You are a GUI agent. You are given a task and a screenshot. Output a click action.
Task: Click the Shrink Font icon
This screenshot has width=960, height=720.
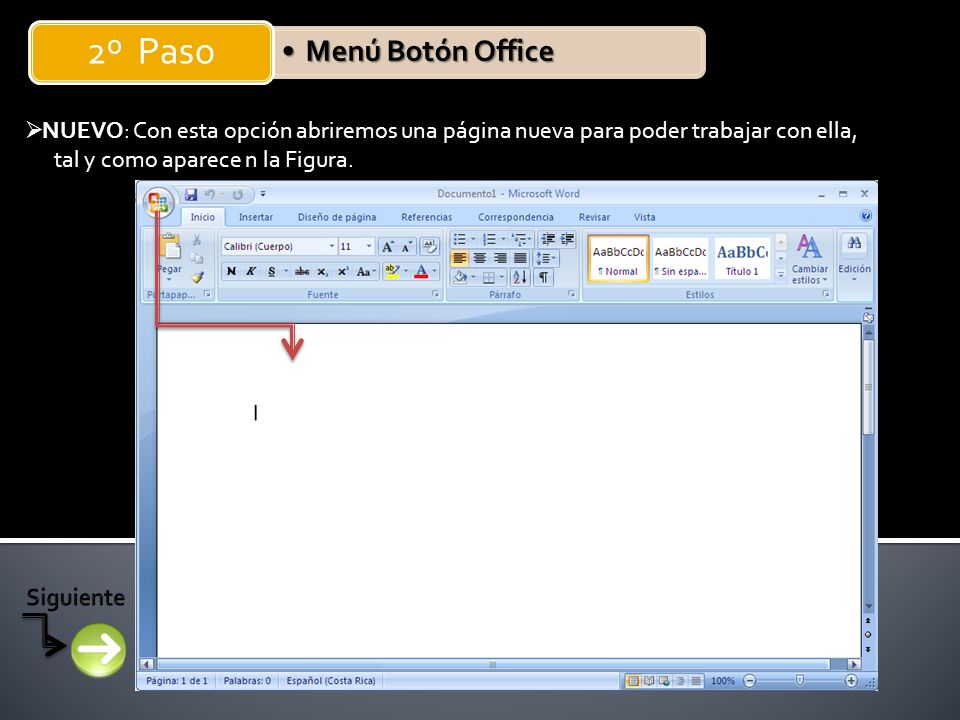point(407,247)
